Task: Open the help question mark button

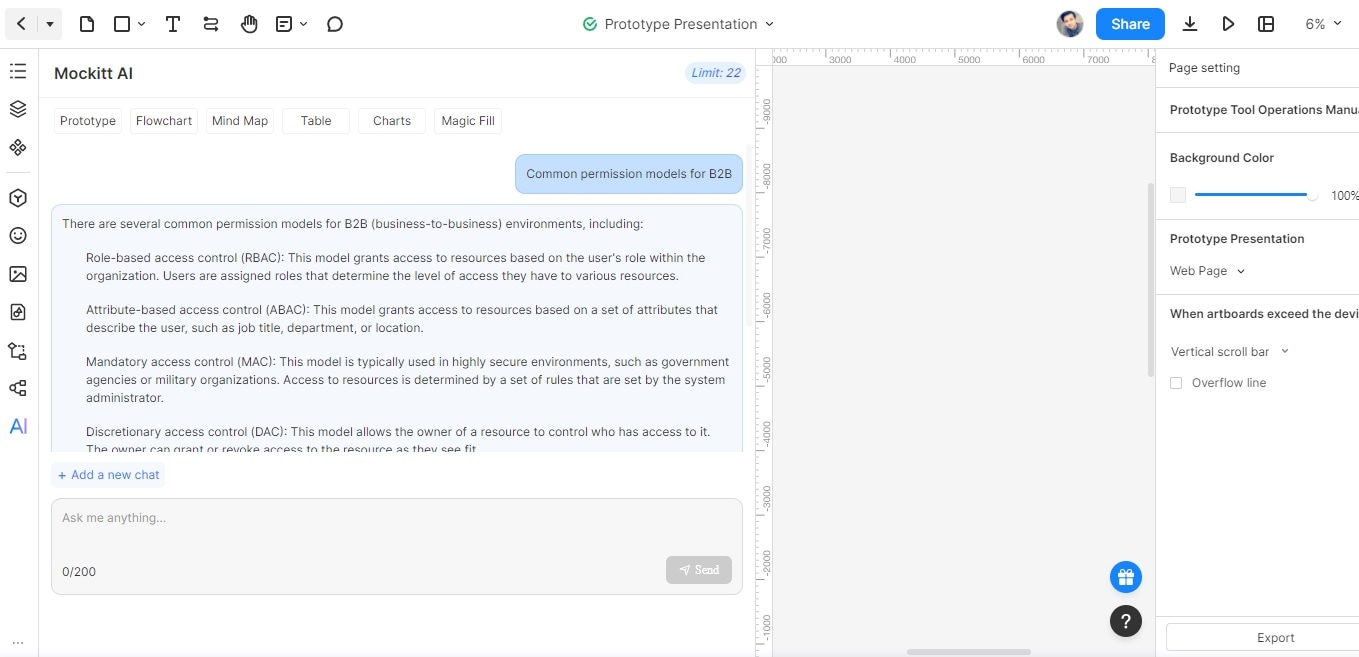Action: click(x=1125, y=621)
